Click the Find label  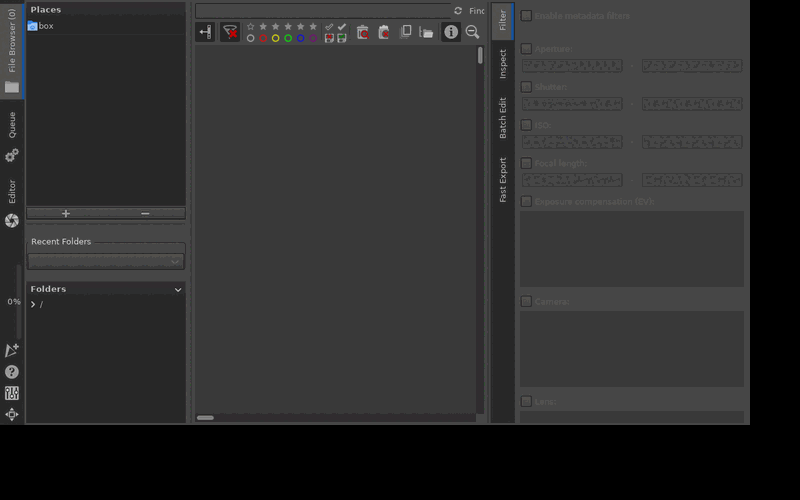tap(477, 11)
